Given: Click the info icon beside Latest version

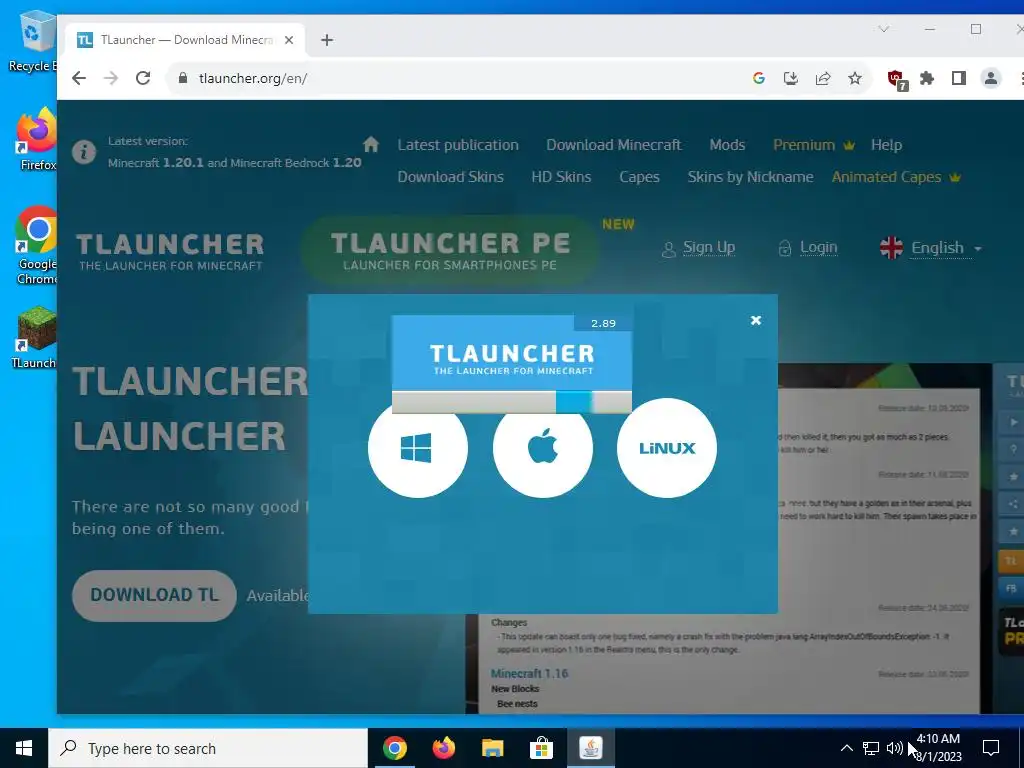Looking at the screenshot, I should [84, 152].
